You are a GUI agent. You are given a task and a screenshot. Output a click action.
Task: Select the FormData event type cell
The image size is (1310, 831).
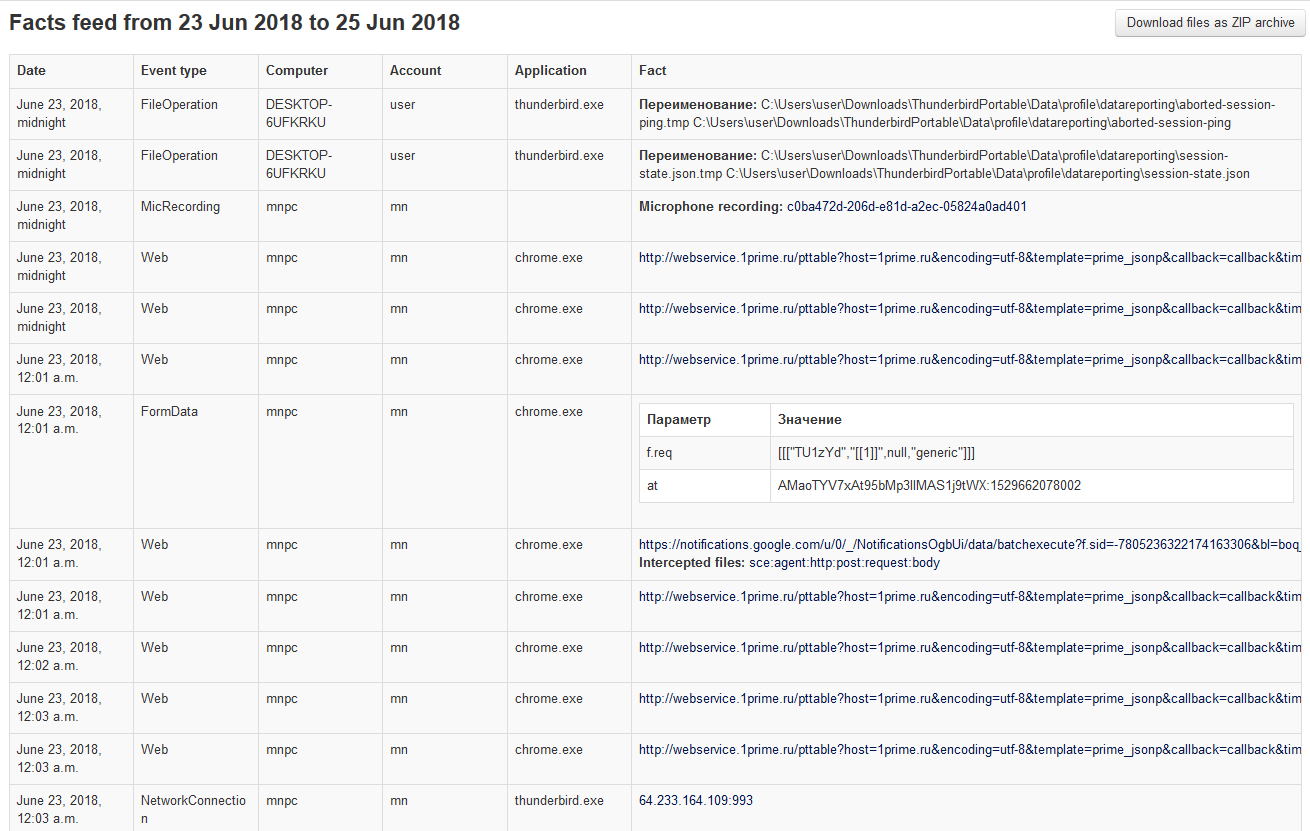[169, 412]
